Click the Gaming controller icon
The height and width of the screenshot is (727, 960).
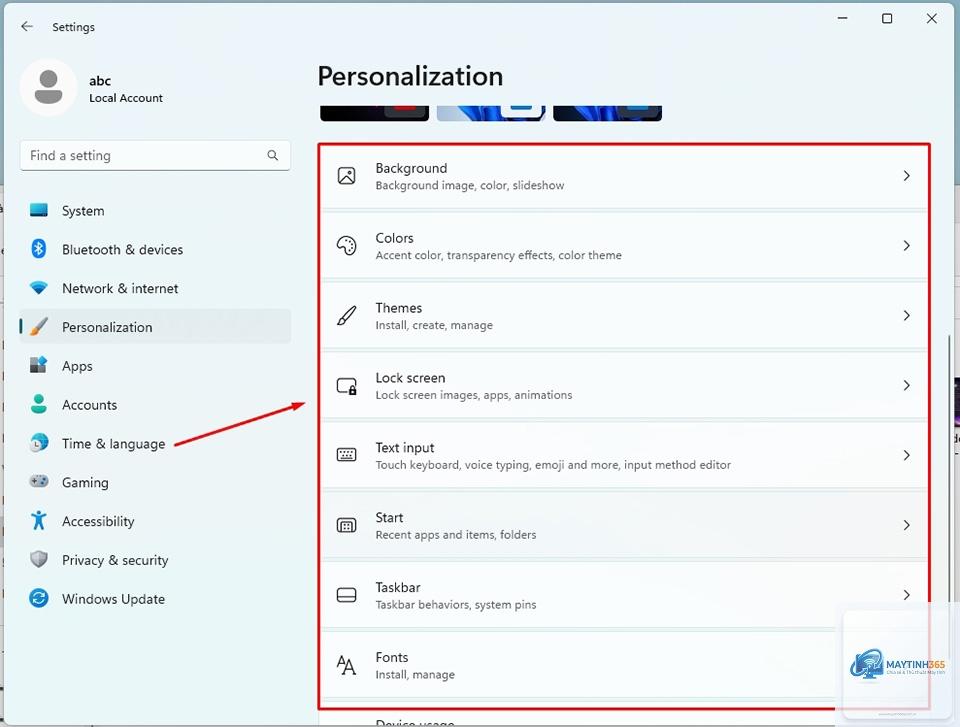coord(39,481)
